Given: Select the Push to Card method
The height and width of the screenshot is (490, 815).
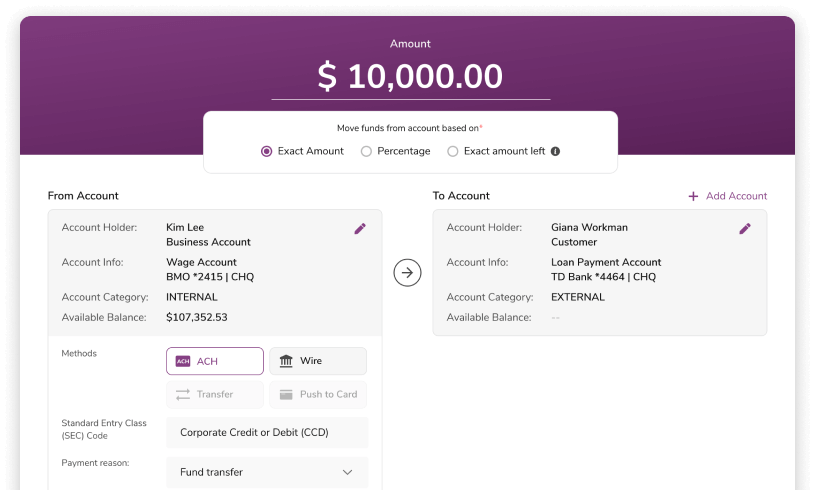Looking at the screenshot, I should coord(318,394).
